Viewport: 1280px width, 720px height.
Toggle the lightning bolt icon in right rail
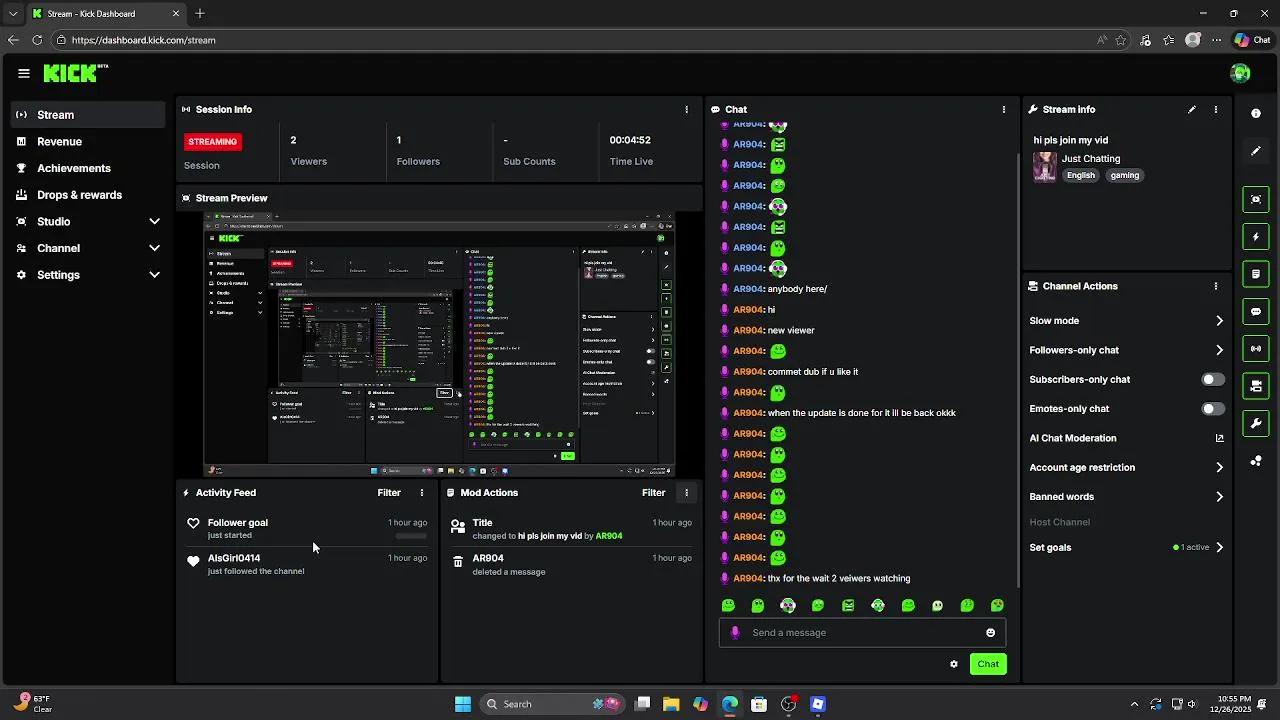(1256, 237)
